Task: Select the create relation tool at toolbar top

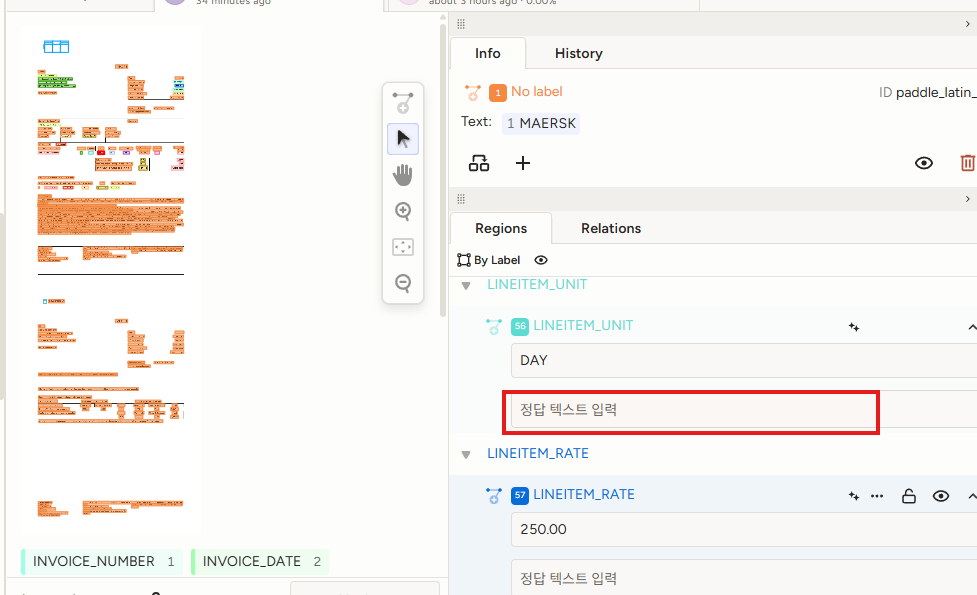Action: pos(403,102)
